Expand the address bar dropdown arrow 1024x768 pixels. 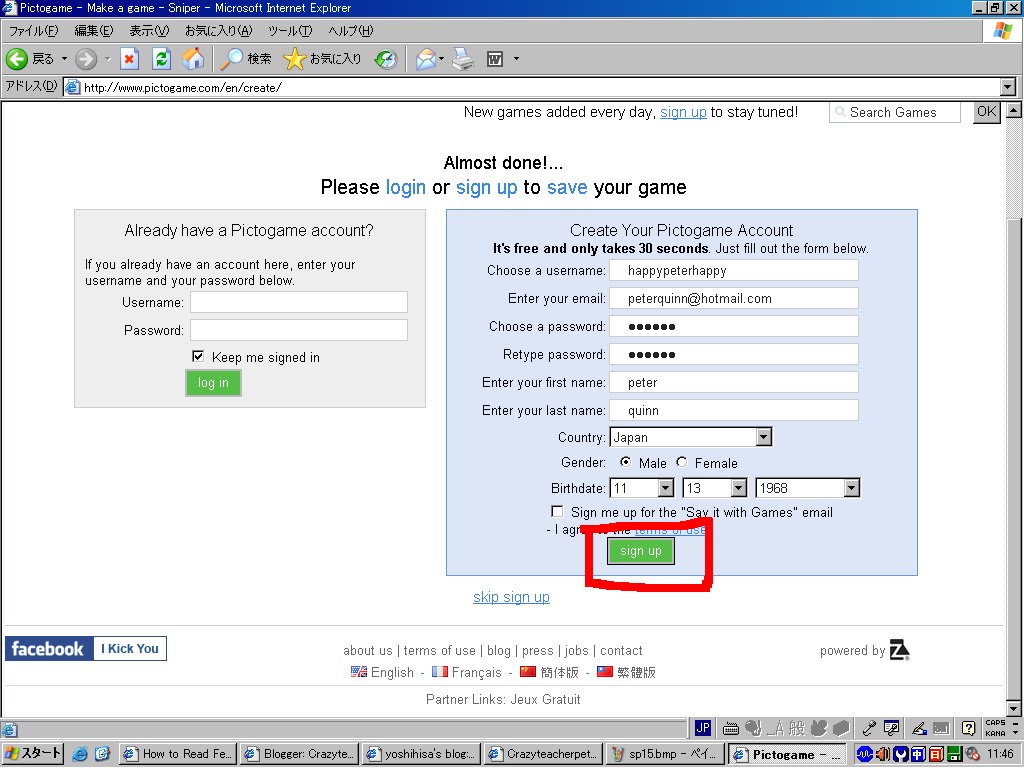coord(1008,87)
